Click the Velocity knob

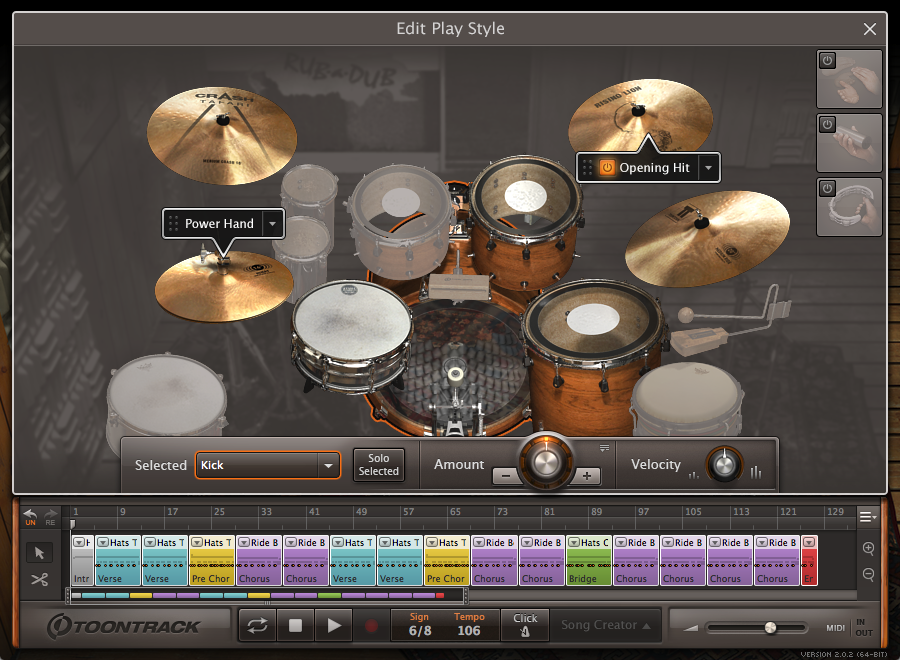724,464
